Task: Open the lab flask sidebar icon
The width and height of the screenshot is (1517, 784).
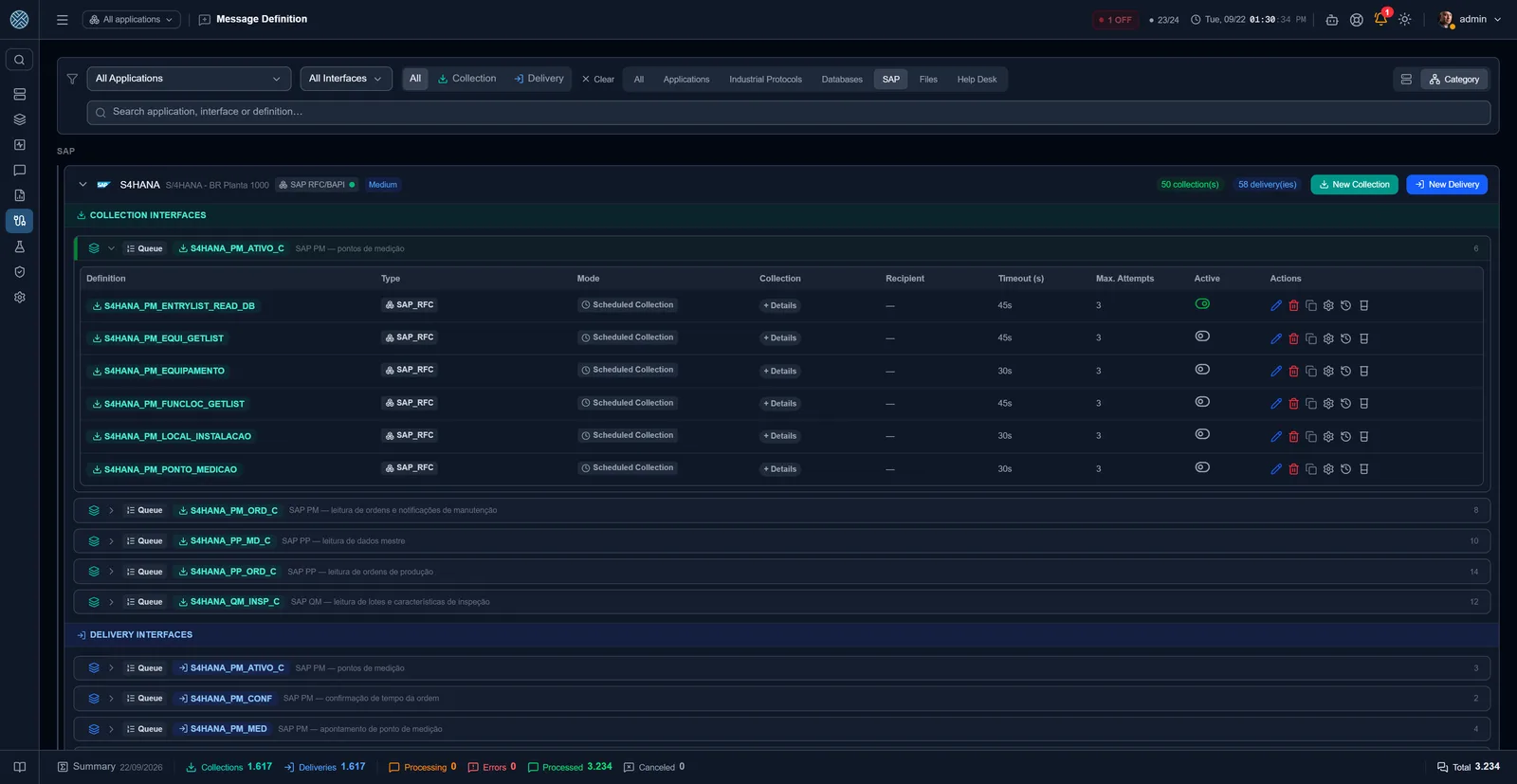Action: tap(19, 246)
